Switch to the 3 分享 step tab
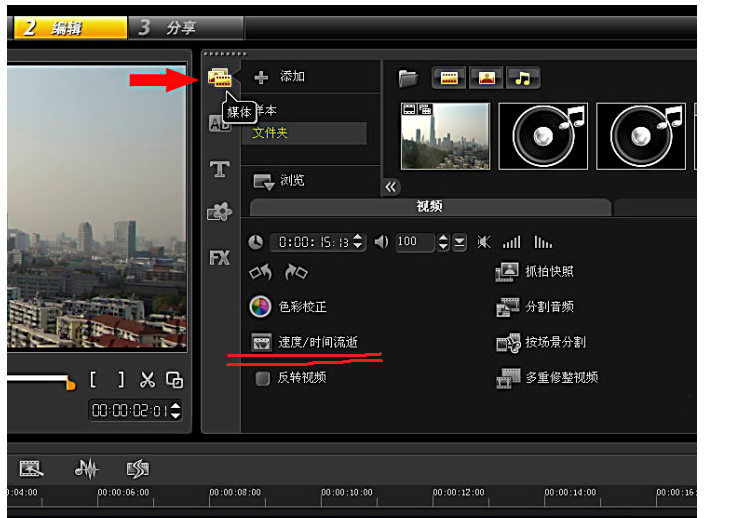730x518 pixels. pos(186,28)
